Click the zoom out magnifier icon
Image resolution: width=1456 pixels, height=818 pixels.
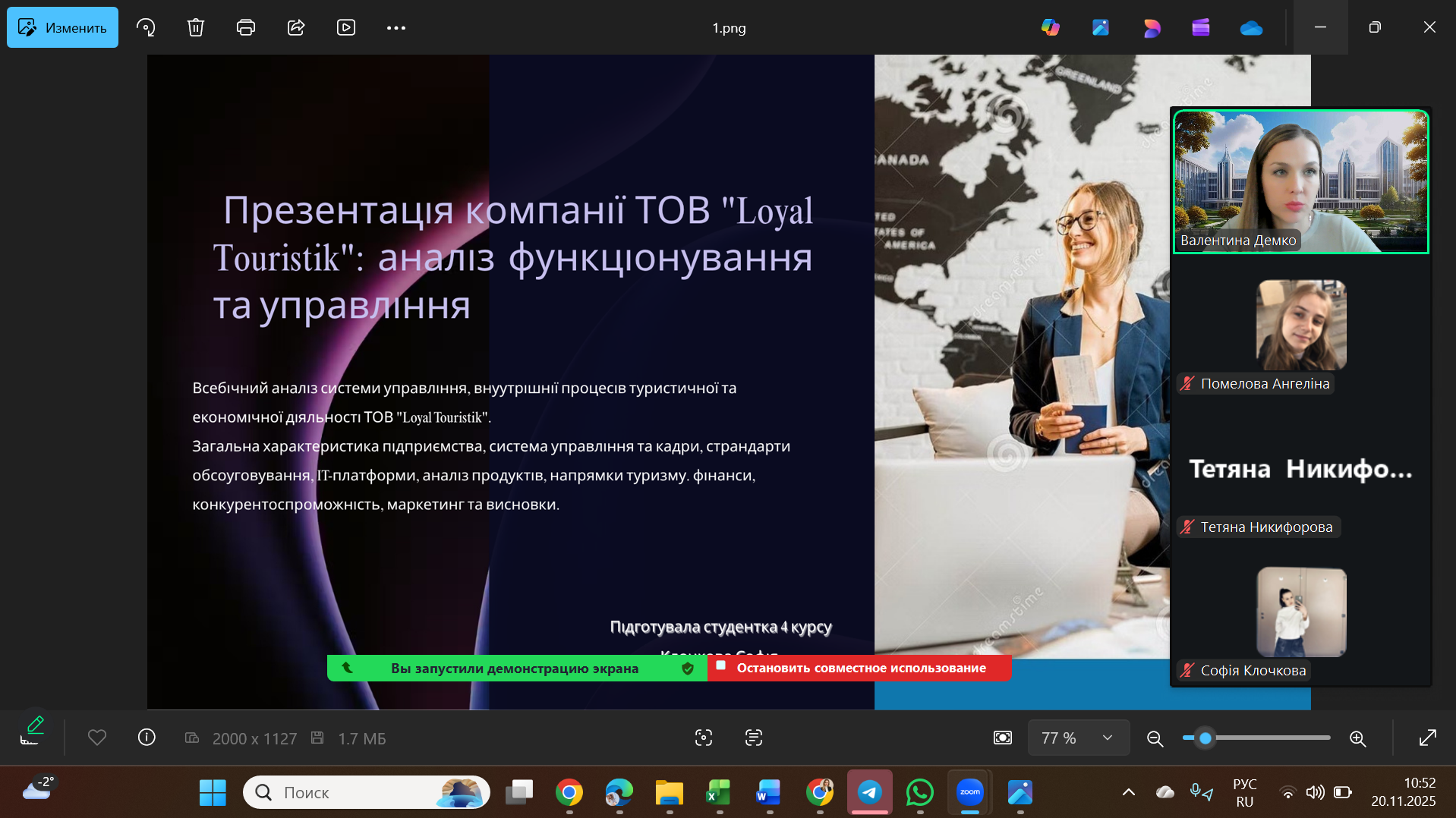tap(1155, 738)
